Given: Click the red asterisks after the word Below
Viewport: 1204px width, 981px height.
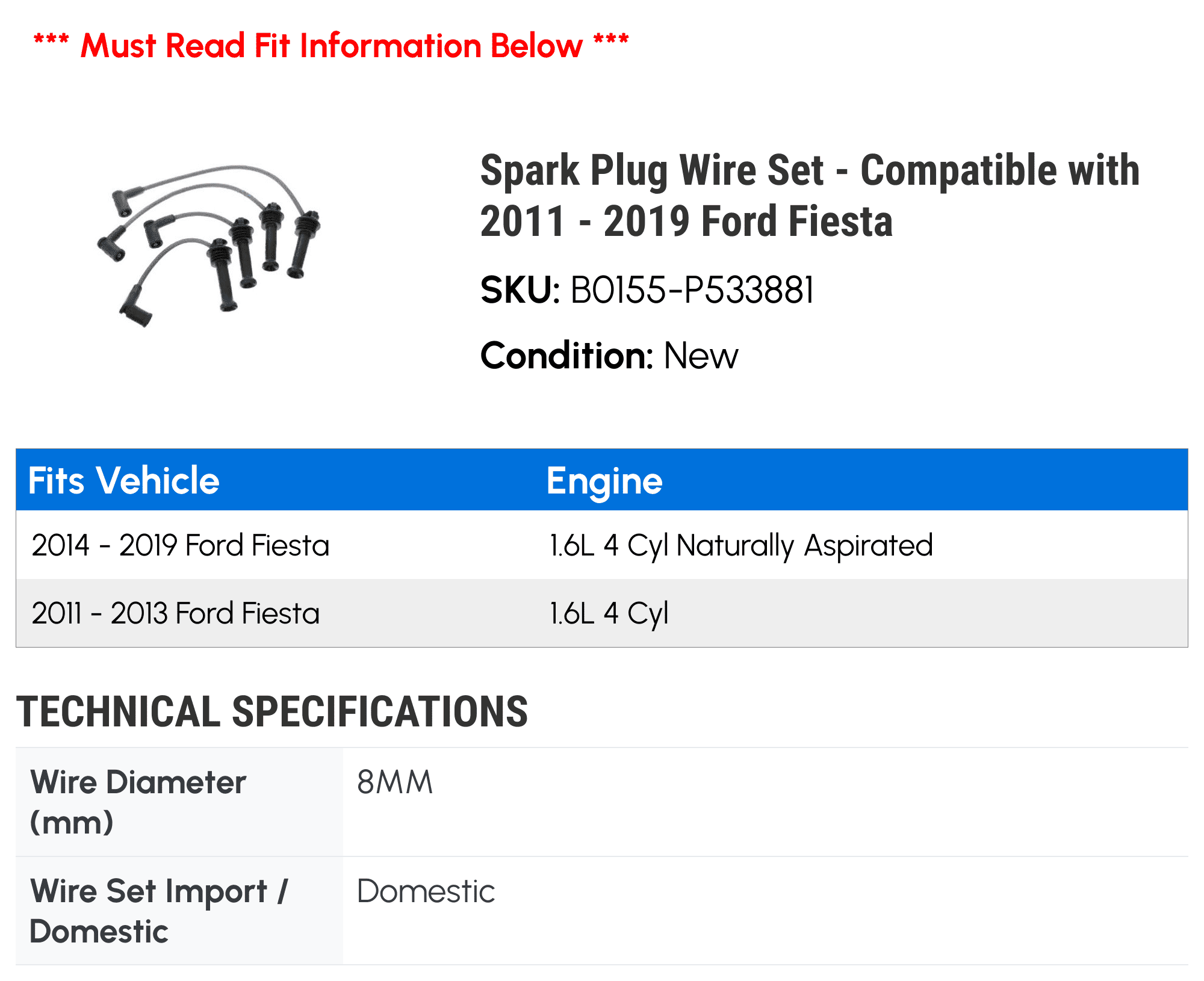Looking at the screenshot, I should click(610, 41).
